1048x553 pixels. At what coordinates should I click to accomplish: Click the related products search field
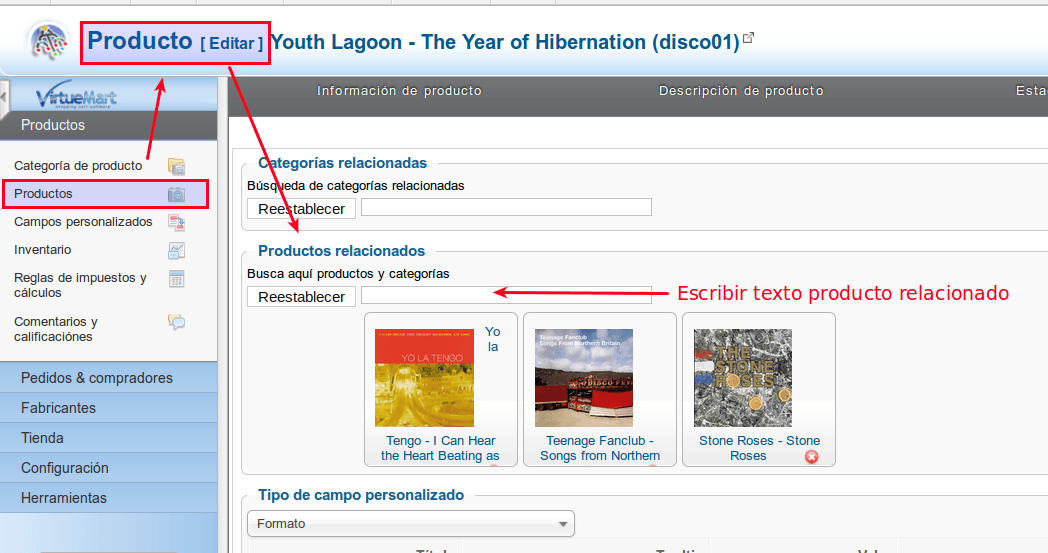pyautogui.click(x=506, y=295)
